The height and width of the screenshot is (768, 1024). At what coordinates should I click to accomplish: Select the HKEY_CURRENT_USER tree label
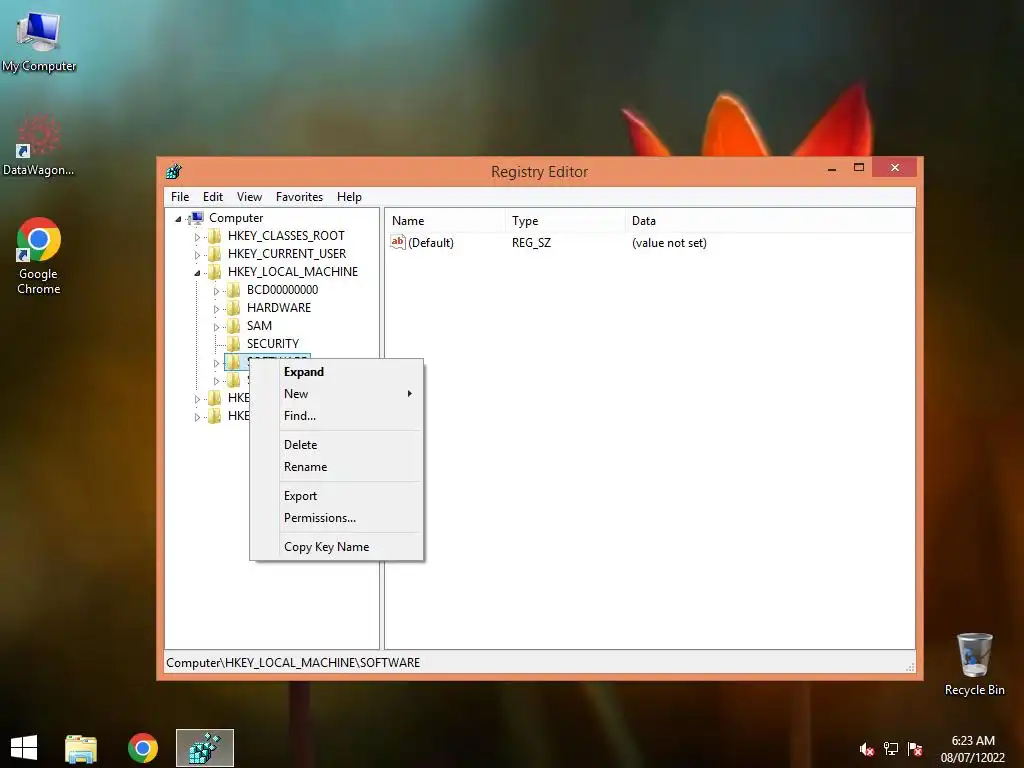tap(287, 253)
